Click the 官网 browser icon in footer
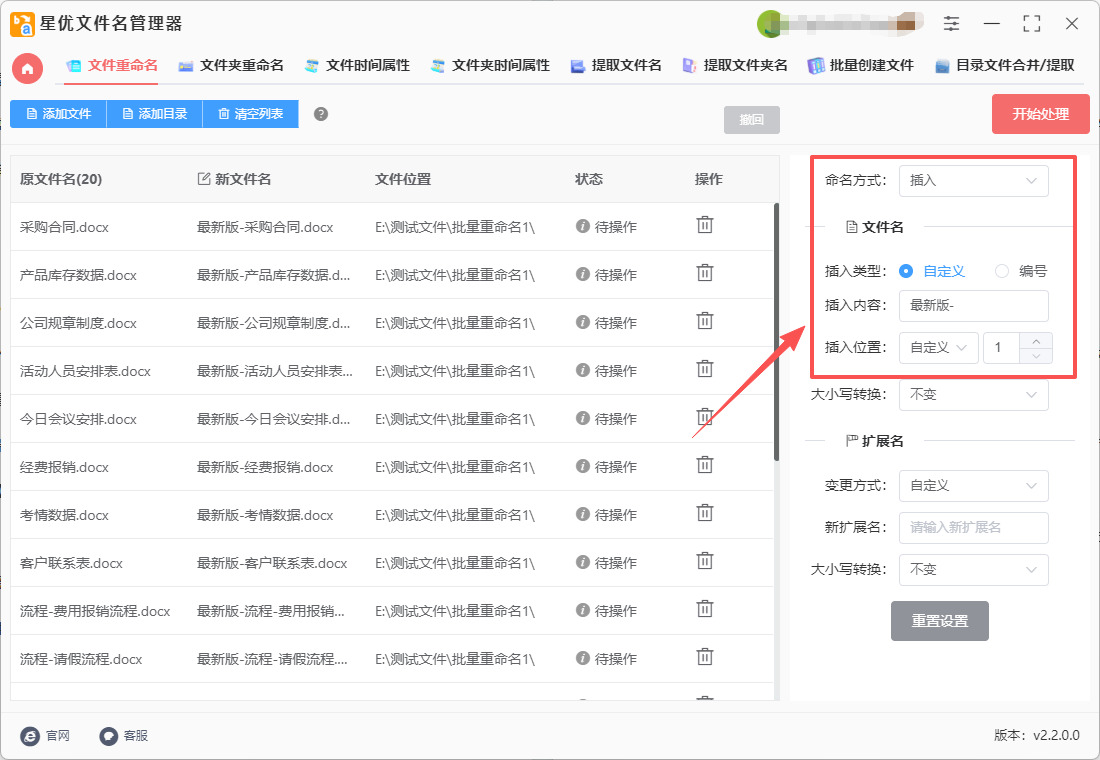Screen dimensions: 1100x760 pos(30,735)
